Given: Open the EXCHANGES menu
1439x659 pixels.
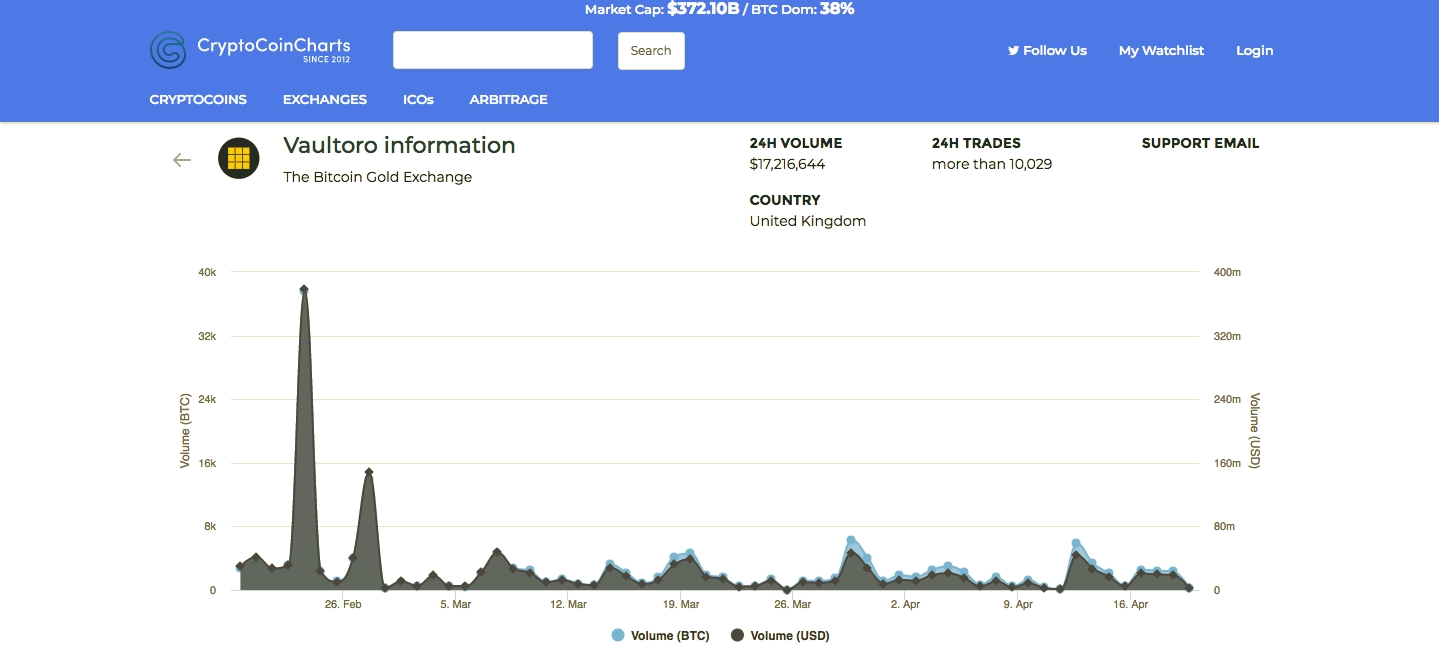Looking at the screenshot, I should tap(325, 100).
